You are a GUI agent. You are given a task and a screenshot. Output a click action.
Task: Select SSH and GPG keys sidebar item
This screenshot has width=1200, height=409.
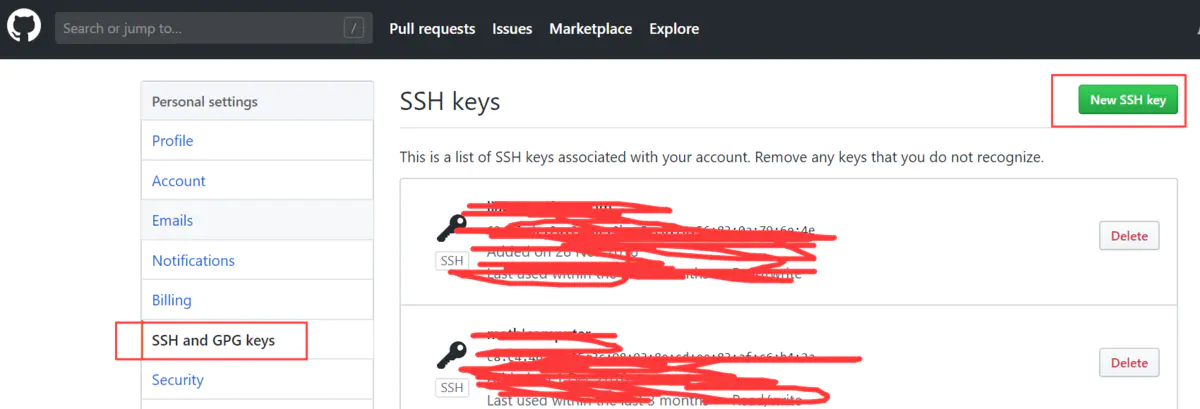(257, 340)
